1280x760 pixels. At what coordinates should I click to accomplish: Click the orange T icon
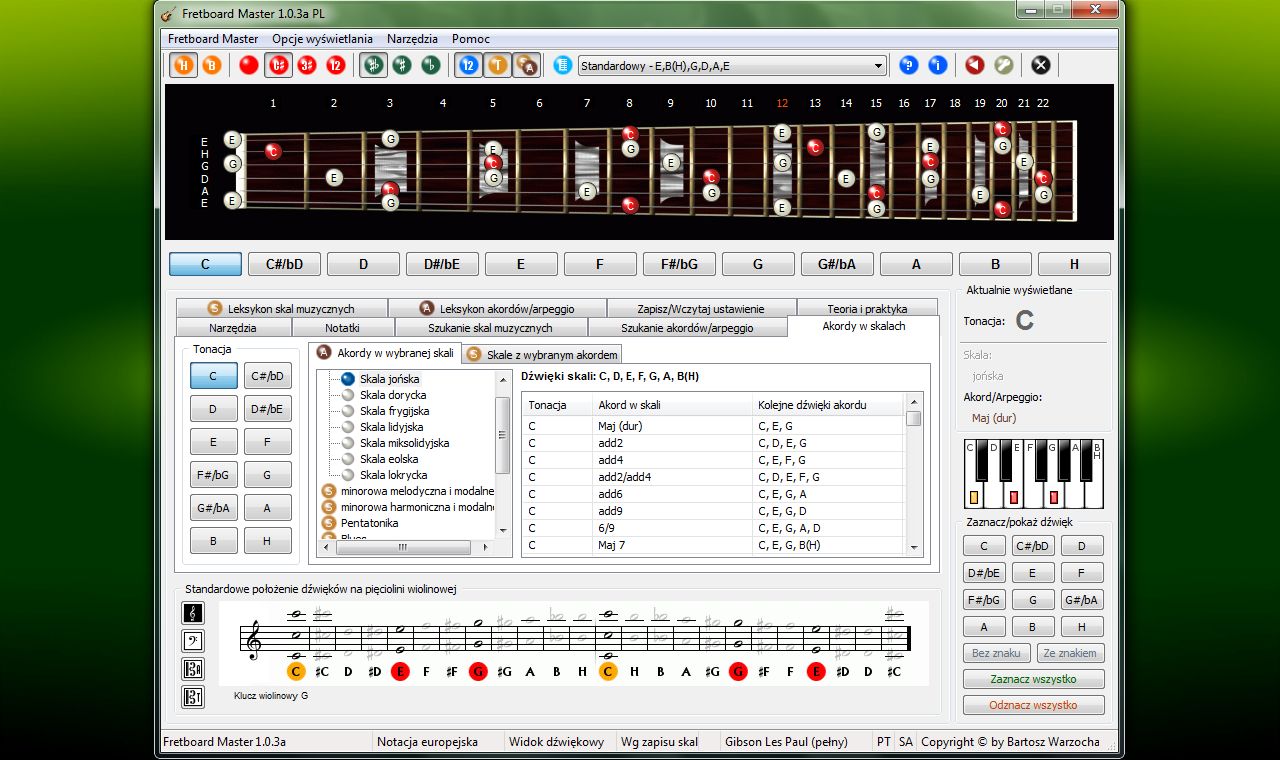497,65
